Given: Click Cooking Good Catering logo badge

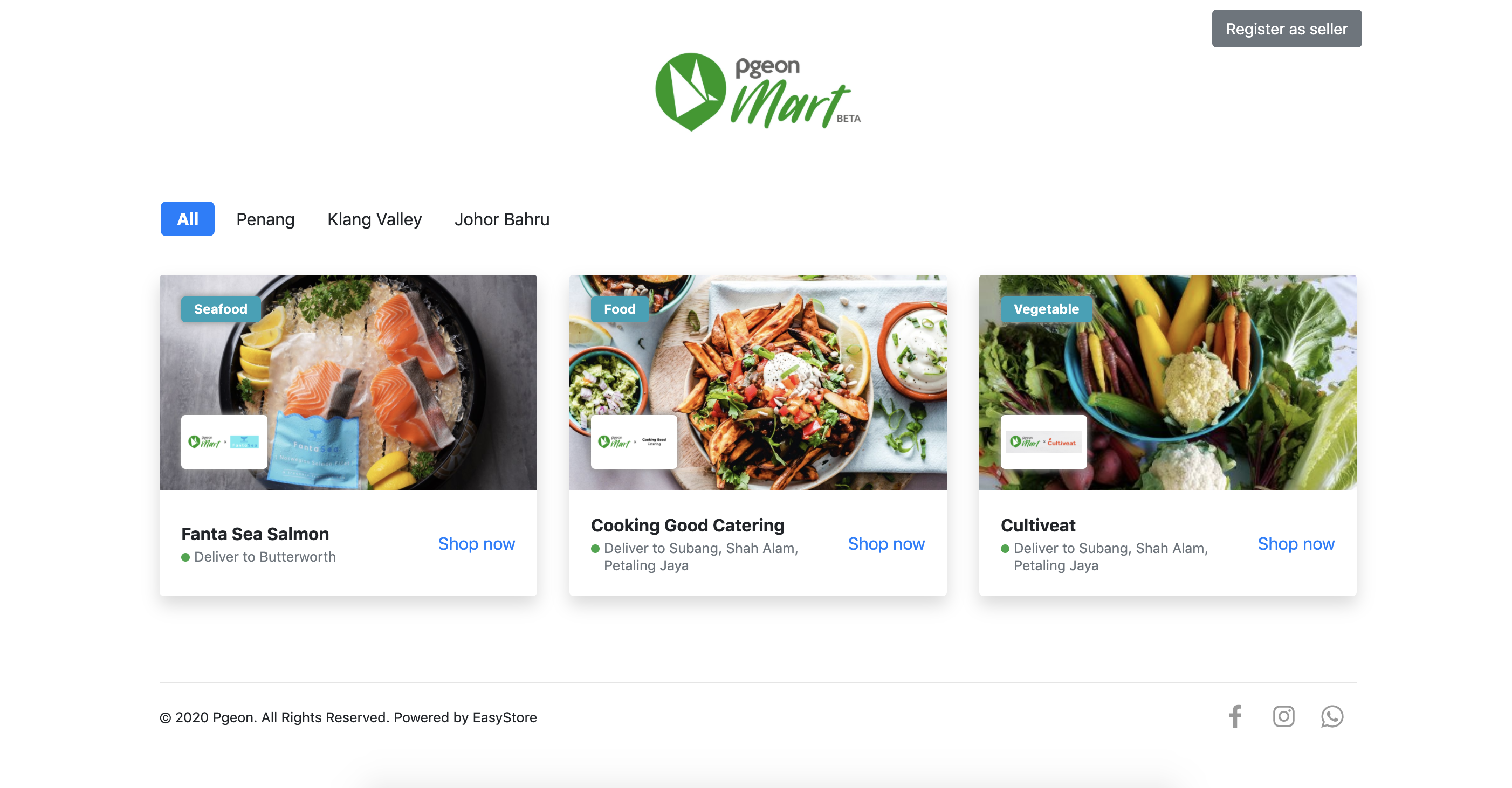Looking at the screenshot, I should pyautogui.click(x=634, y=442).
